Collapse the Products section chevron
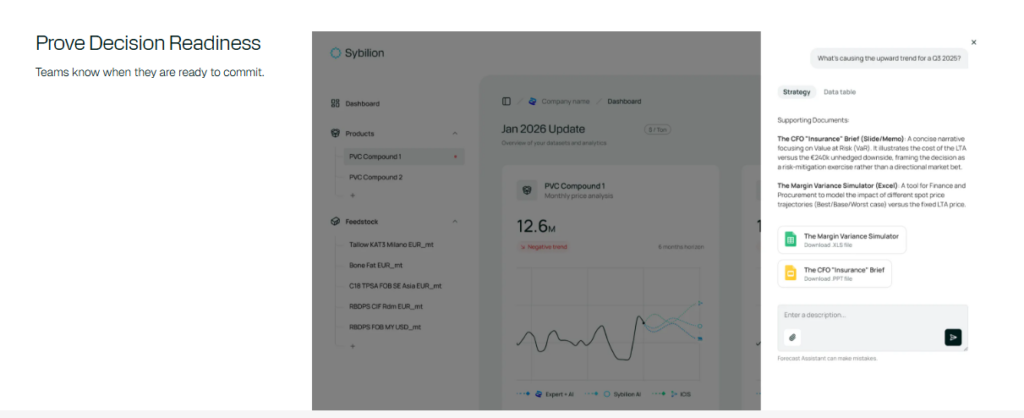The image size is (1024, 418). 455,133
